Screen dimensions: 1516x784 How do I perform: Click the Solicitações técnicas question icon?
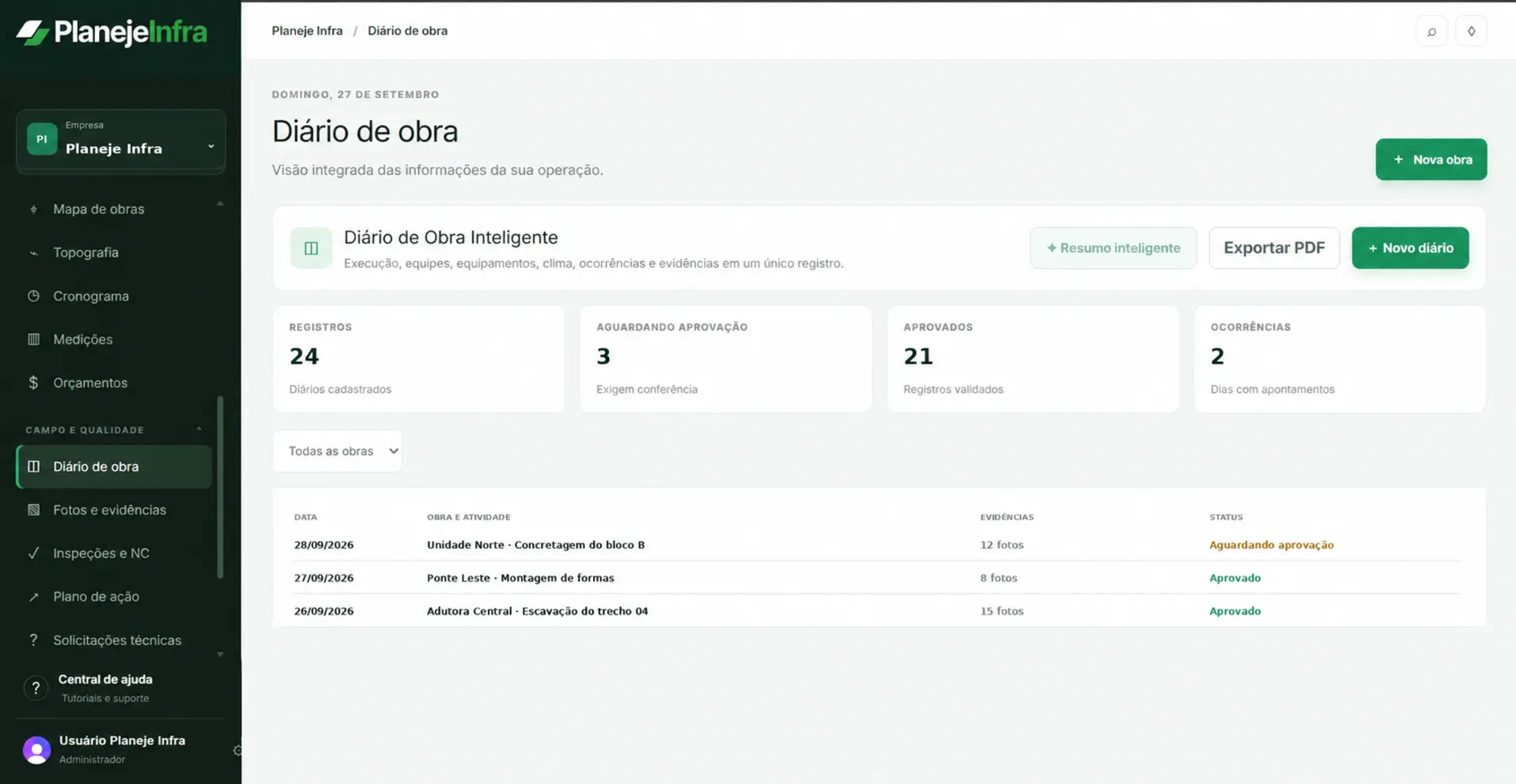coord(33,640)
